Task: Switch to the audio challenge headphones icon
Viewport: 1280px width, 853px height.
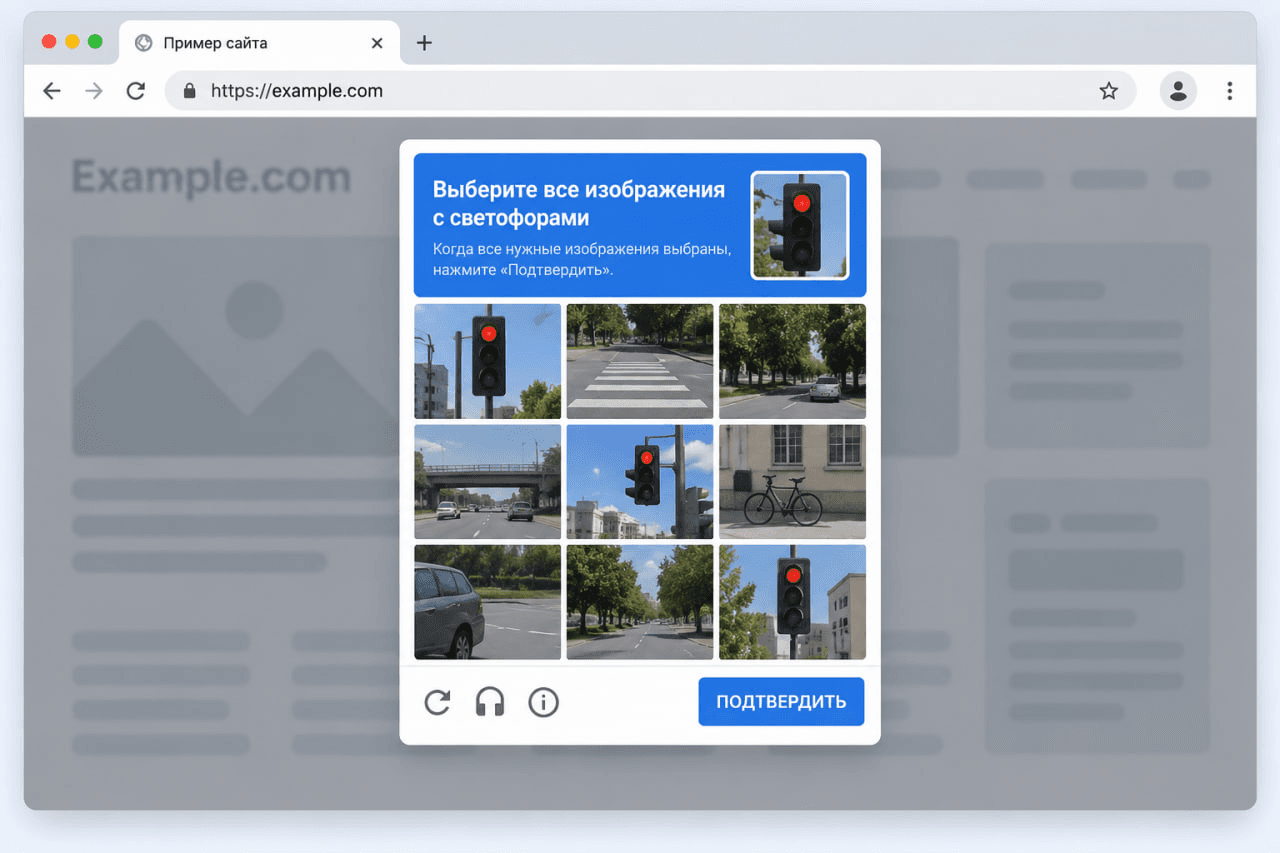Action: pos(489,702)
